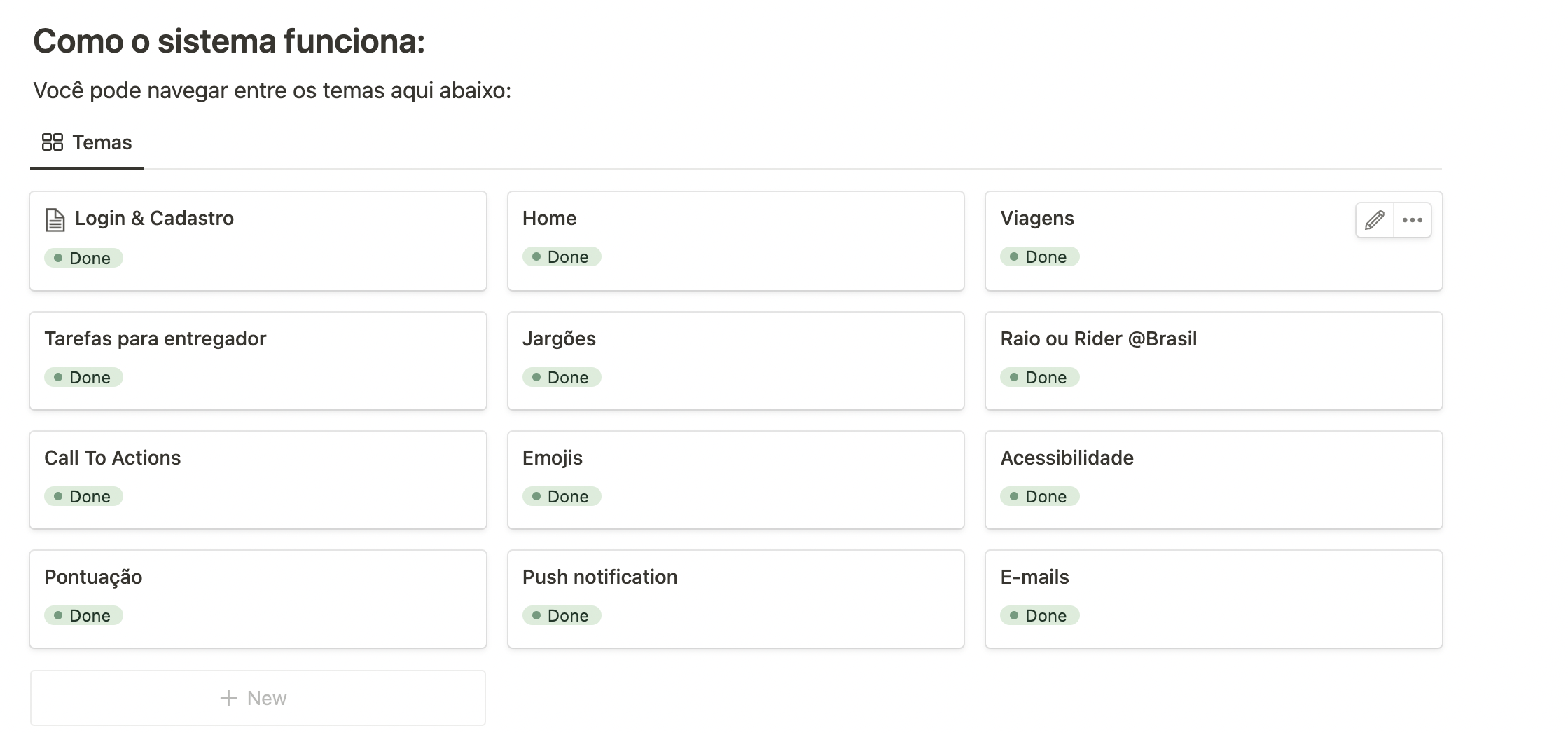Click the plus icon to add a new card
The width and height of the screenshot is (1568, 733).
point(228,698)
